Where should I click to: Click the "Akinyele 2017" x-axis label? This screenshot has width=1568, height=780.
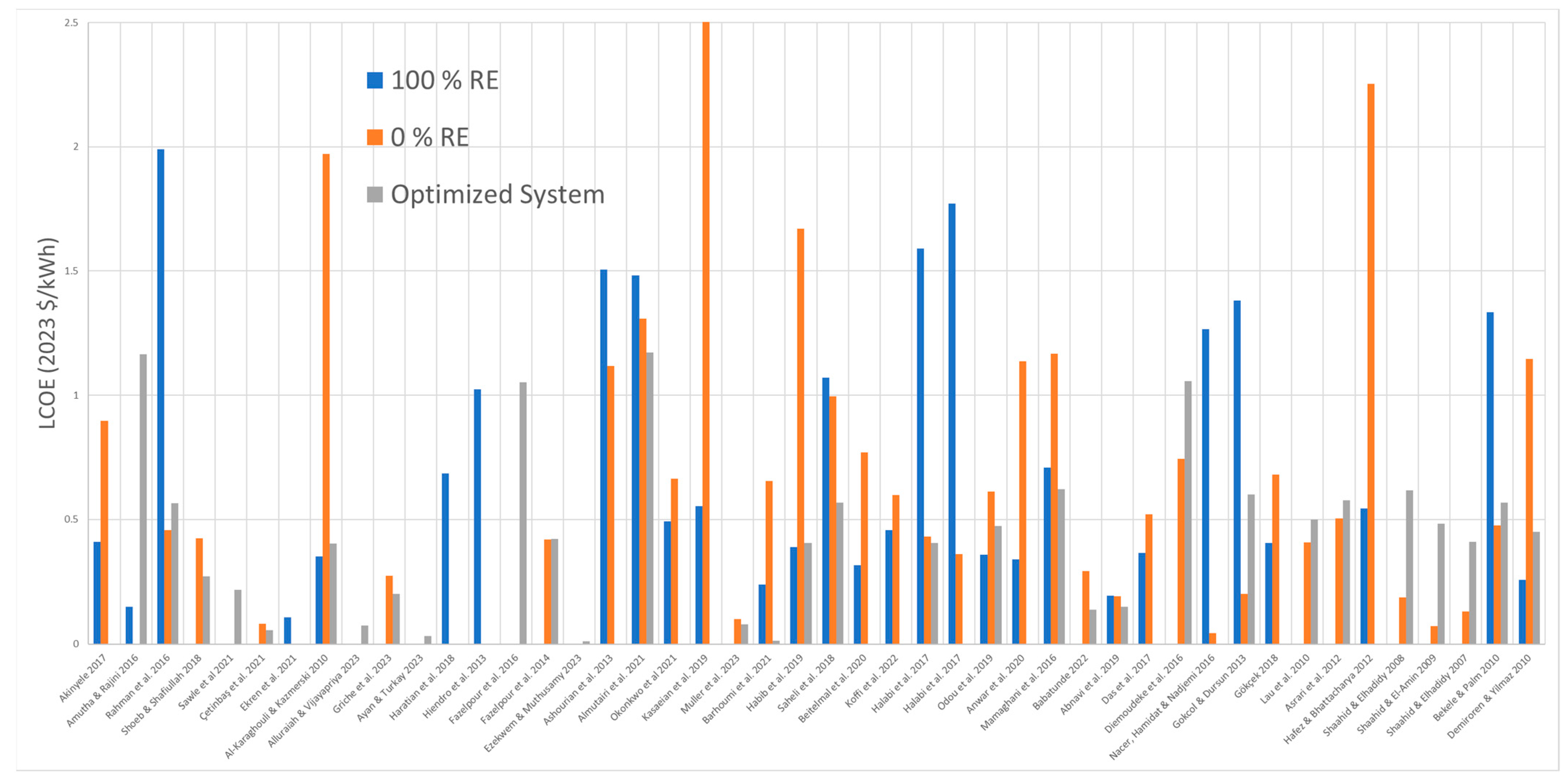coord(83,678)
